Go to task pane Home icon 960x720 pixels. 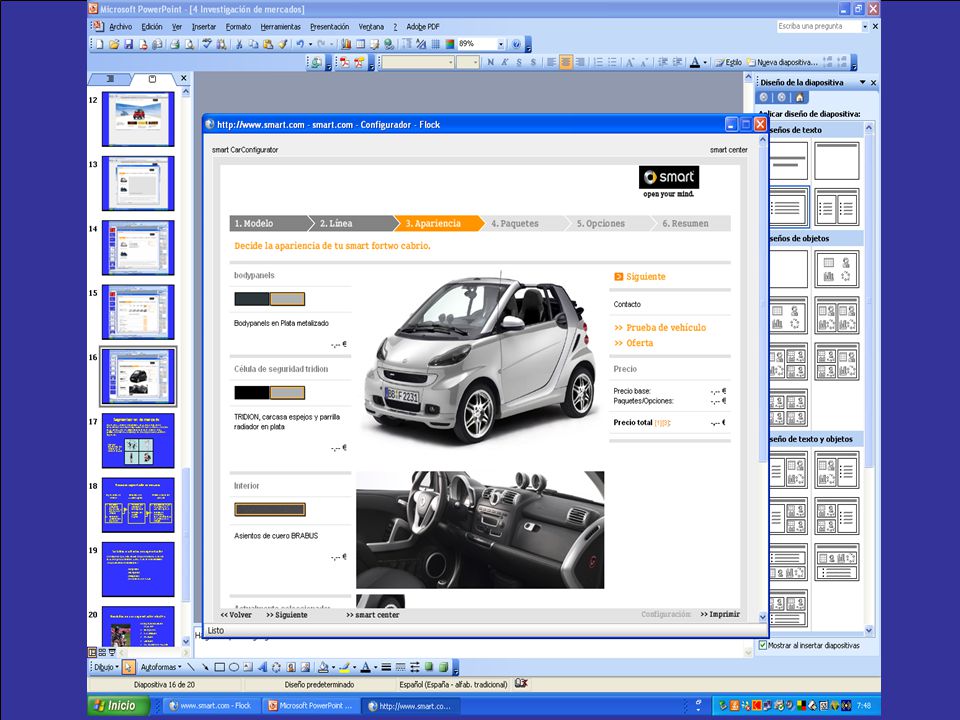[x=799, y=97]
